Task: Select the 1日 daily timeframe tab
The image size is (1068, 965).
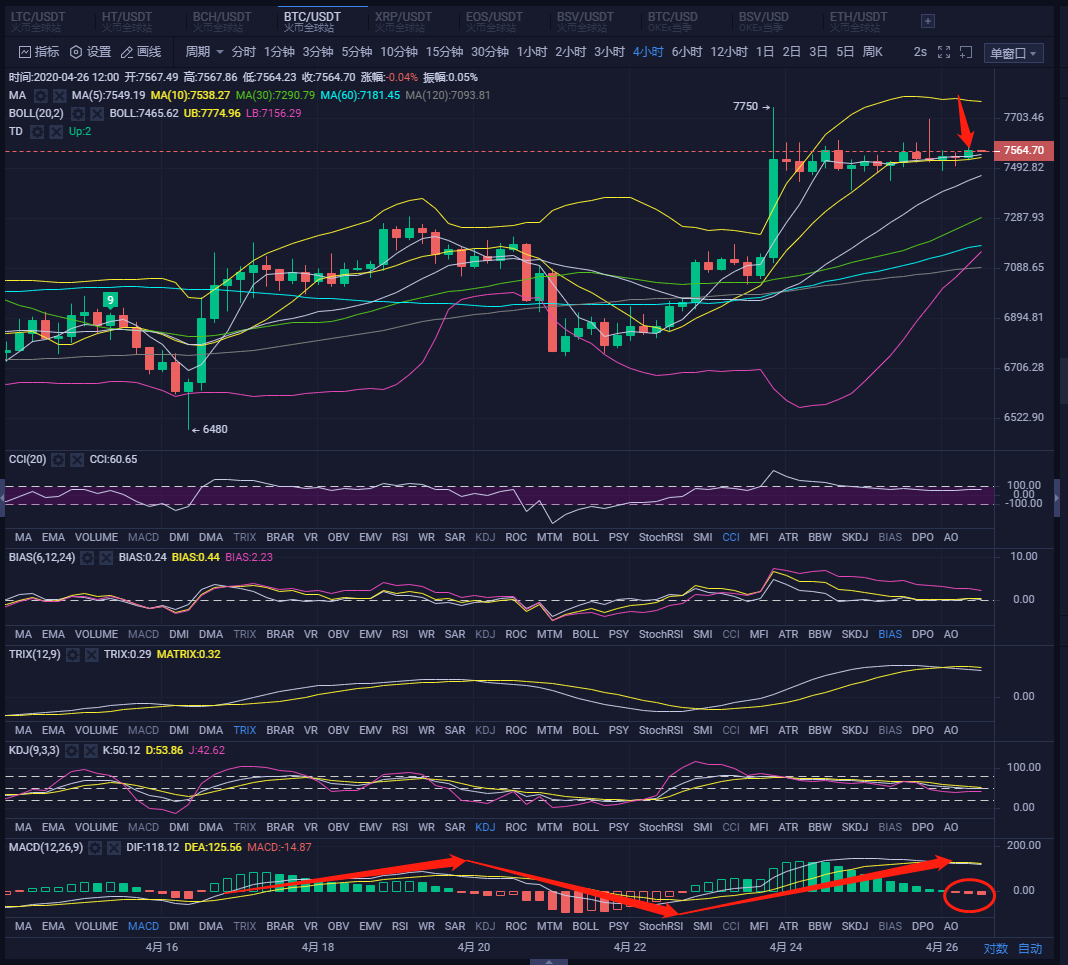Action: pyautogui.click(x=764, y=52)
